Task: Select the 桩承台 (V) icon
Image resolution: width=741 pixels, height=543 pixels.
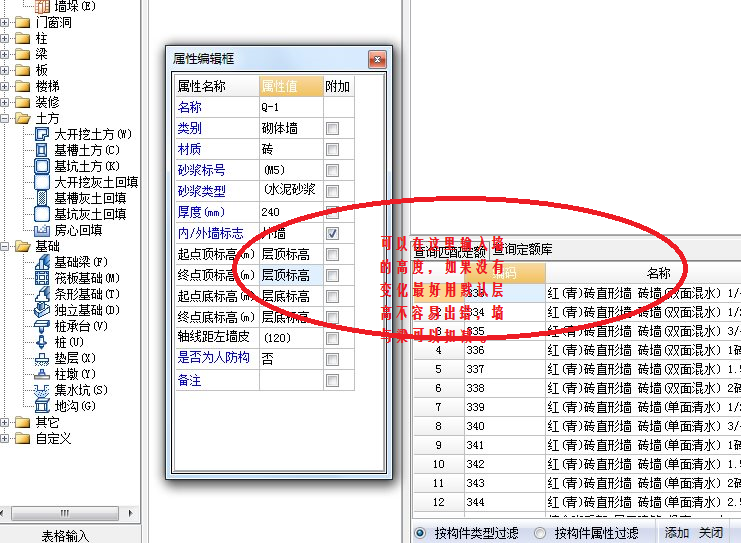Action: pos(42,326)
